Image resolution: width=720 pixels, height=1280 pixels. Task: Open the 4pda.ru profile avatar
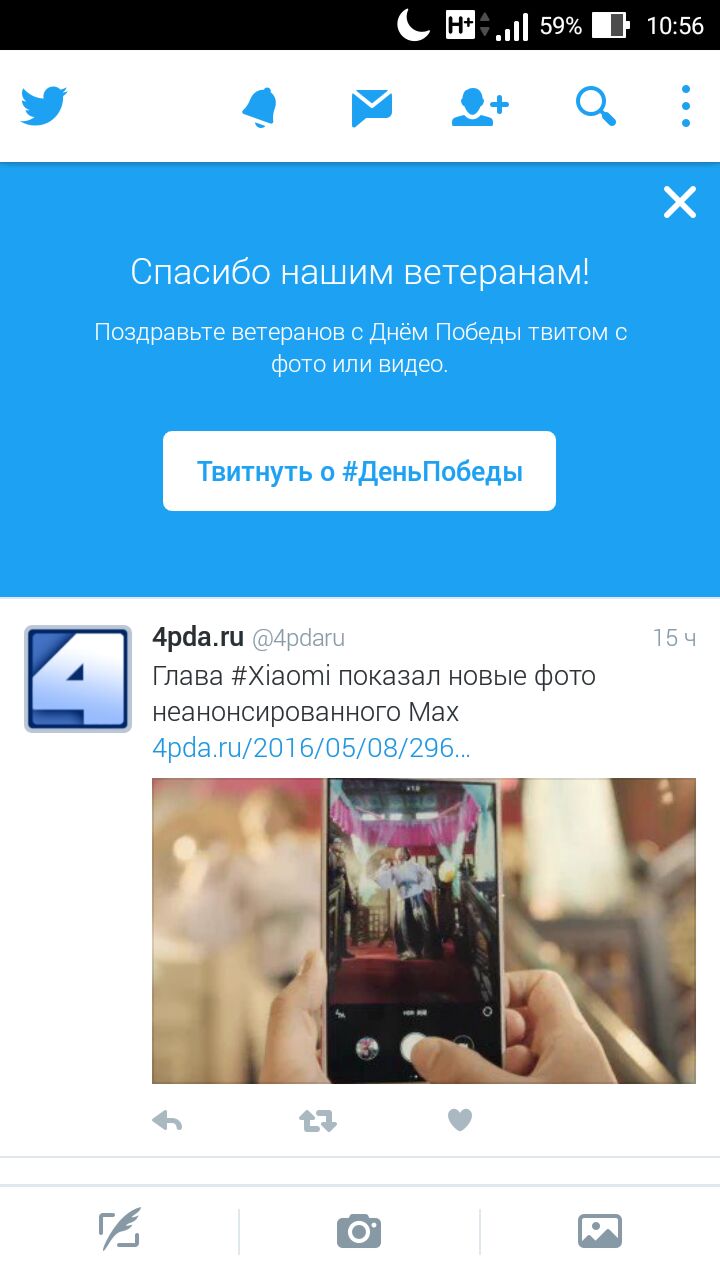tap(78, 679)
